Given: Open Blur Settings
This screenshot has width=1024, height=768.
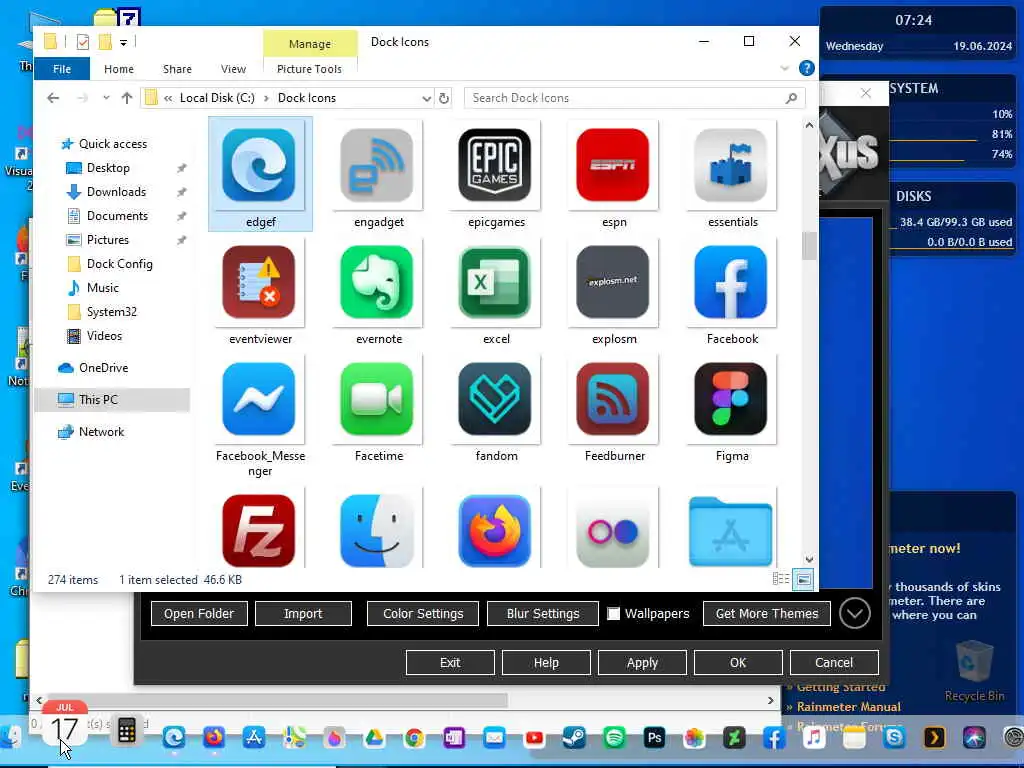Looking at the screenshot, I should [543, 614].
